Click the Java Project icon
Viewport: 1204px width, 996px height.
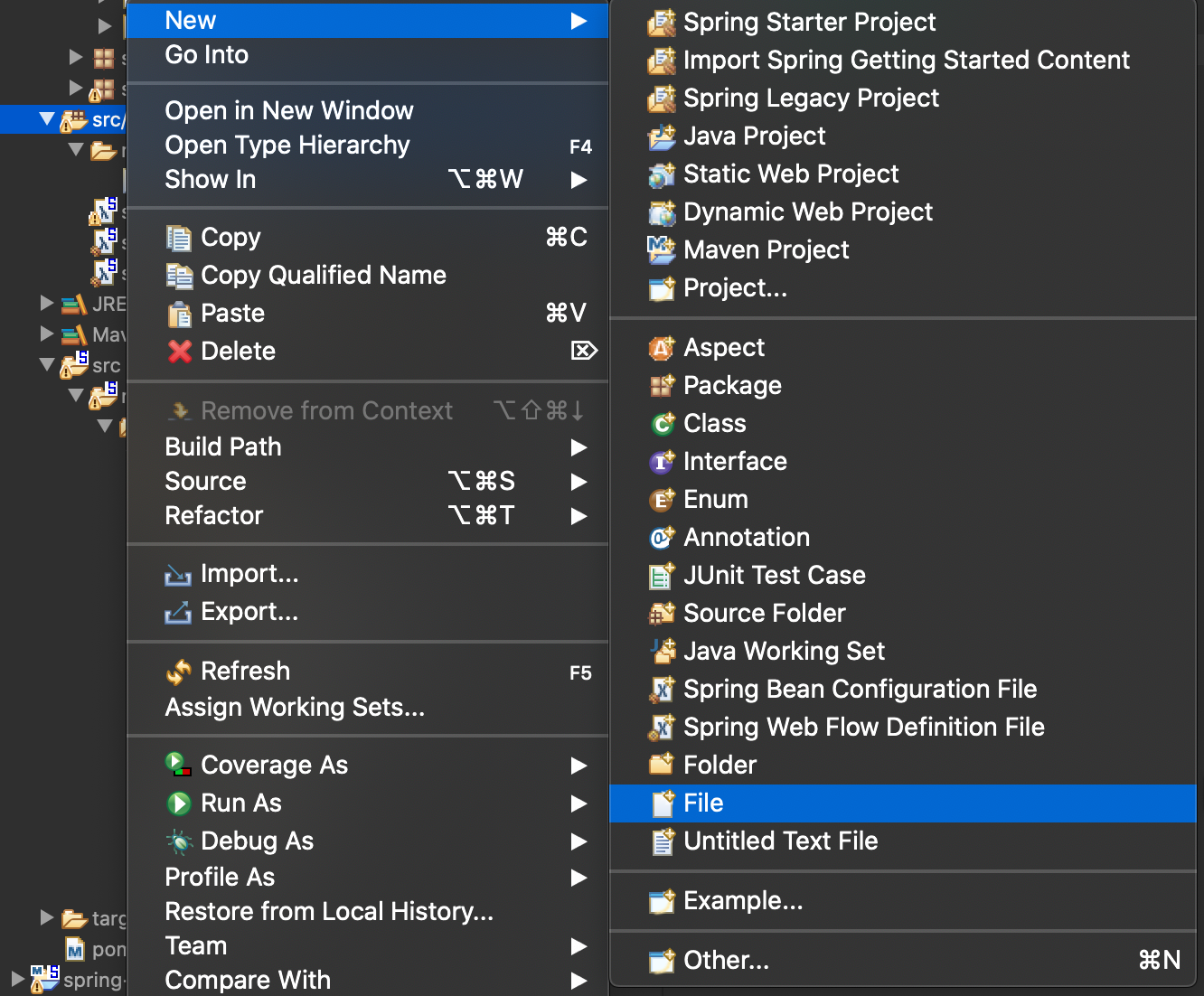point(662,136)
